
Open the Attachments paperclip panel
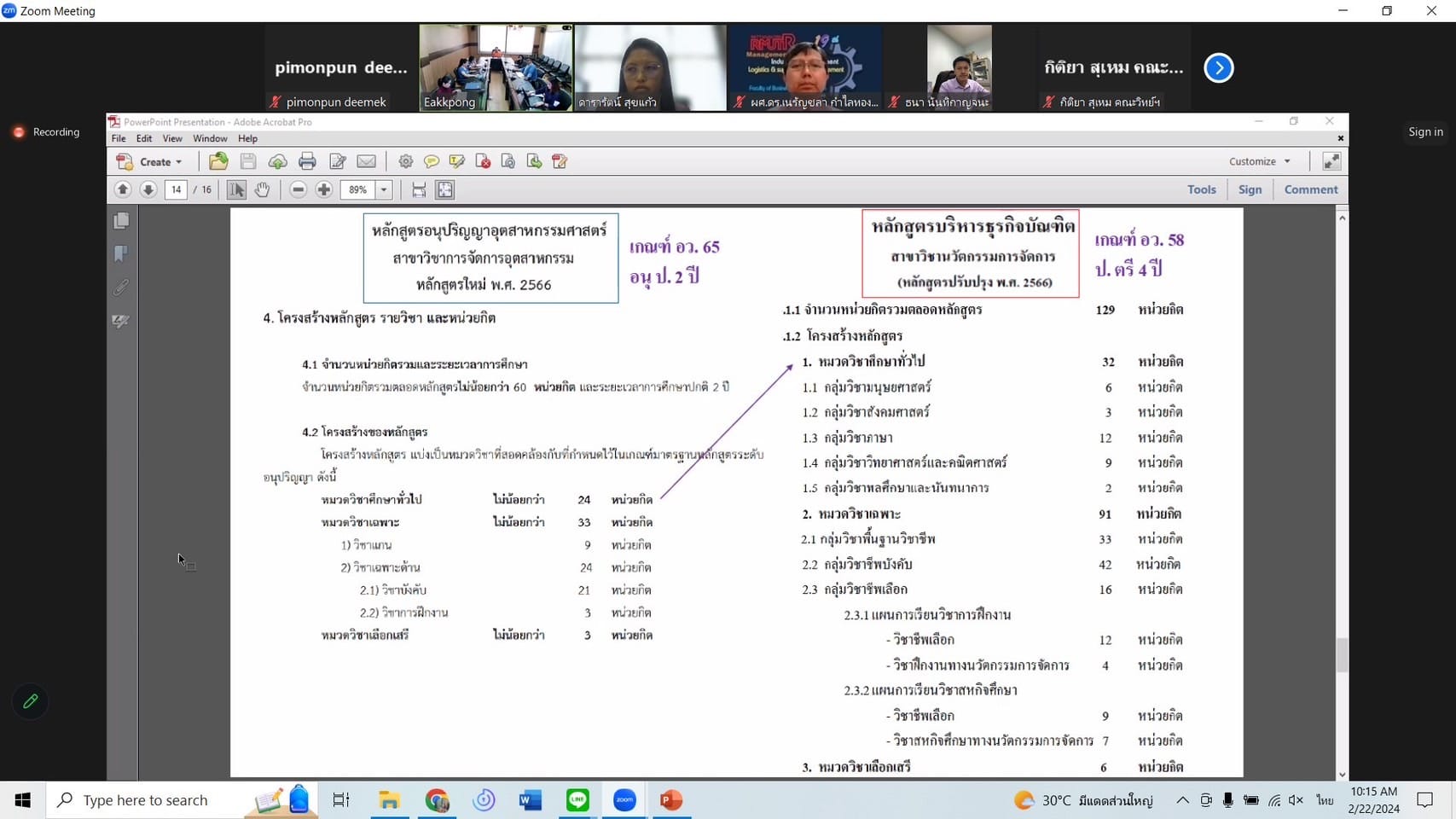coord(121,288)
